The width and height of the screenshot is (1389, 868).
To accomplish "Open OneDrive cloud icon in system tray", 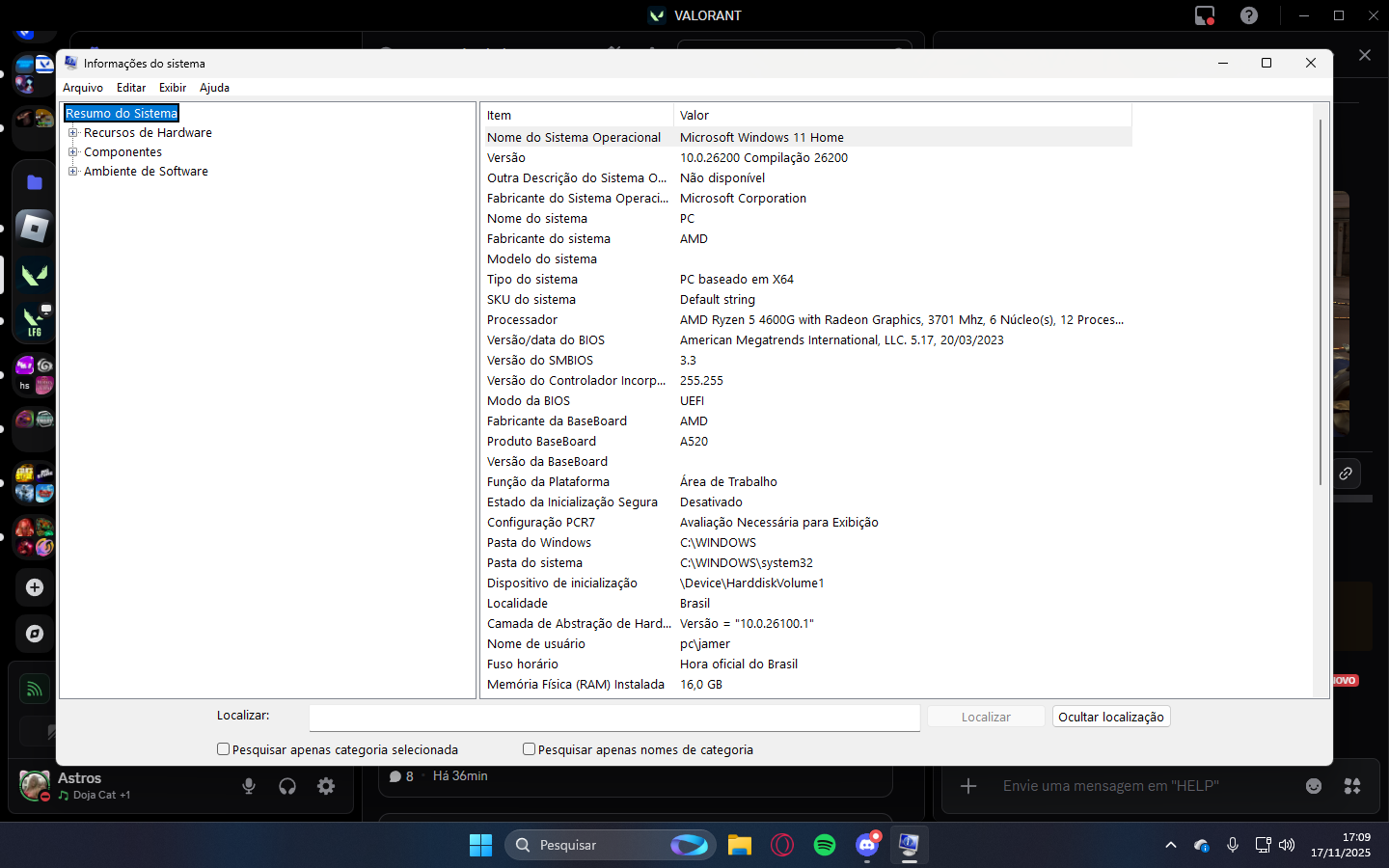I will click(1202, 845).
